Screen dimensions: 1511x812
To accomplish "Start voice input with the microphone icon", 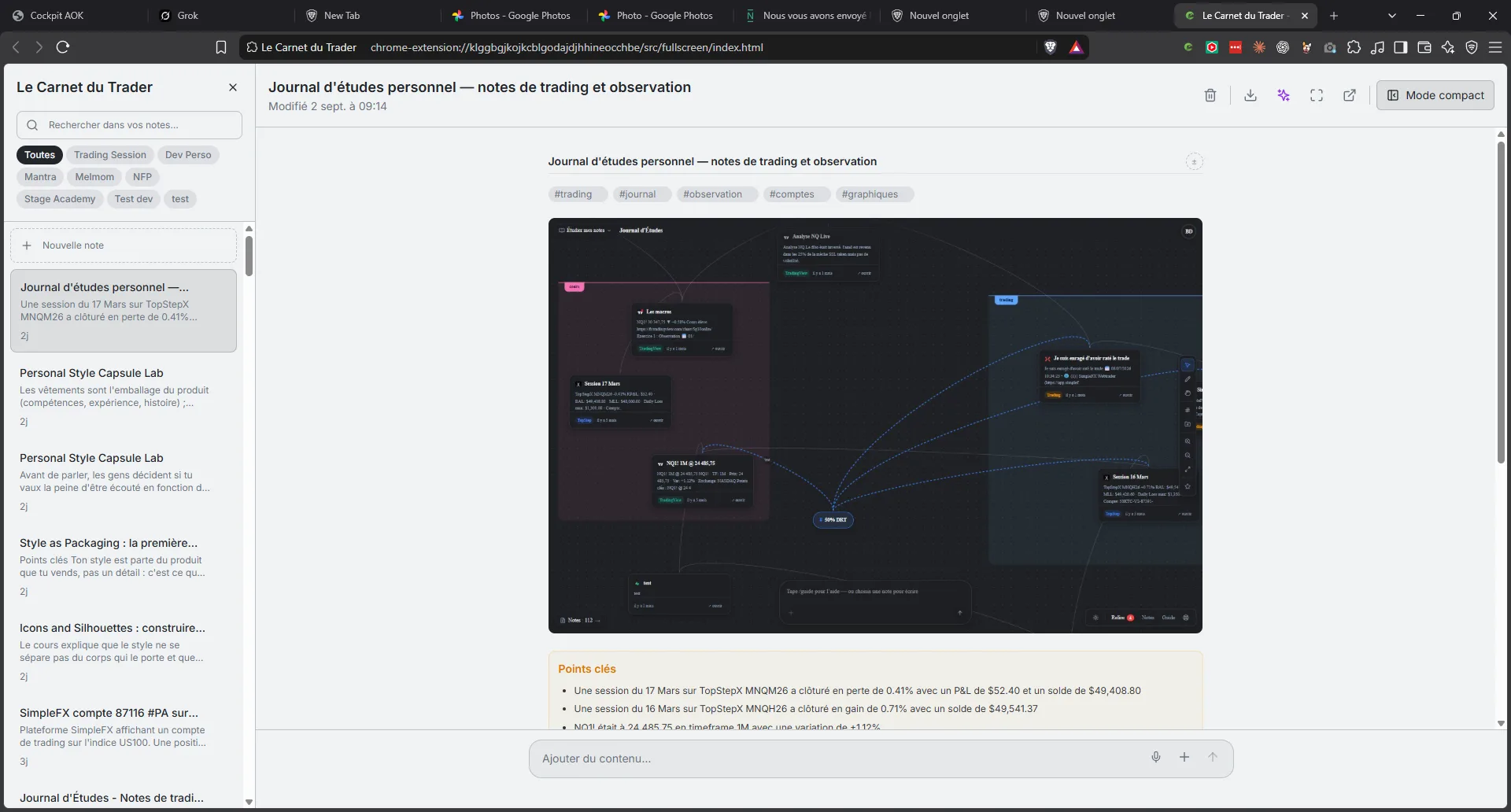I will coord(1156,758).
